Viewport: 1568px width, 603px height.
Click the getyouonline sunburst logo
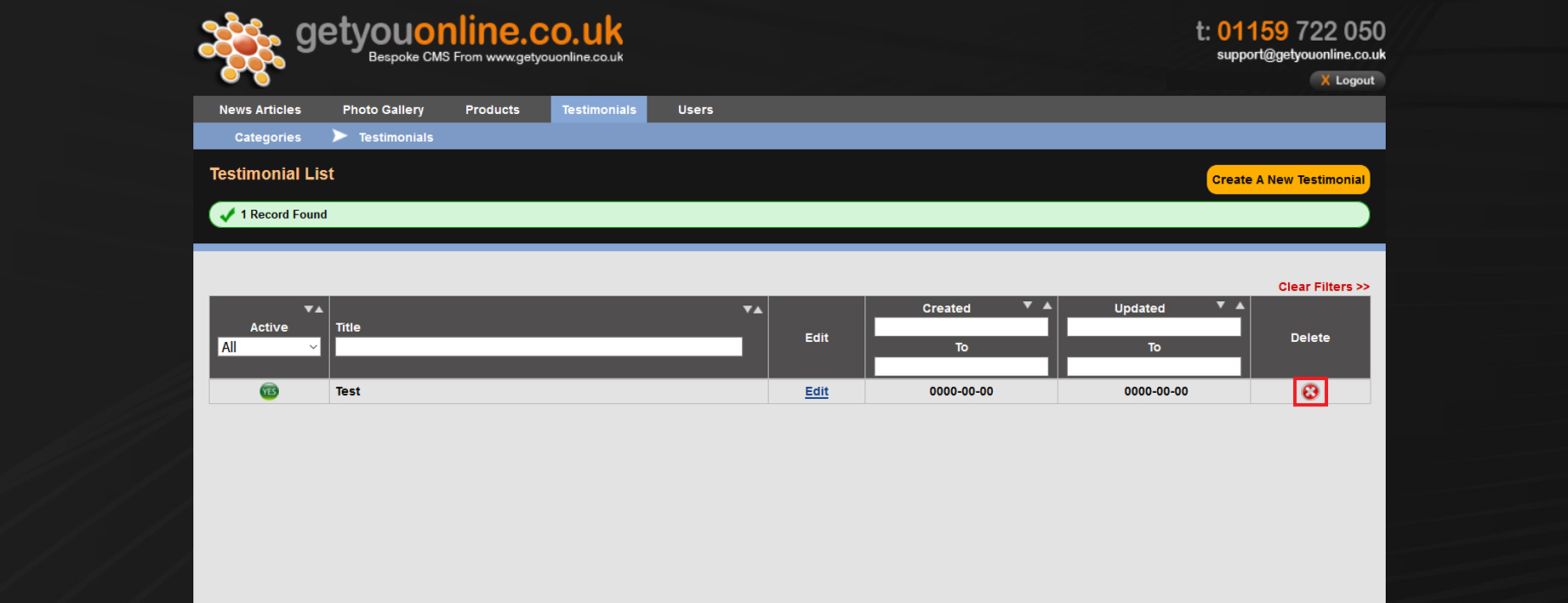click(x=241, y=48)
